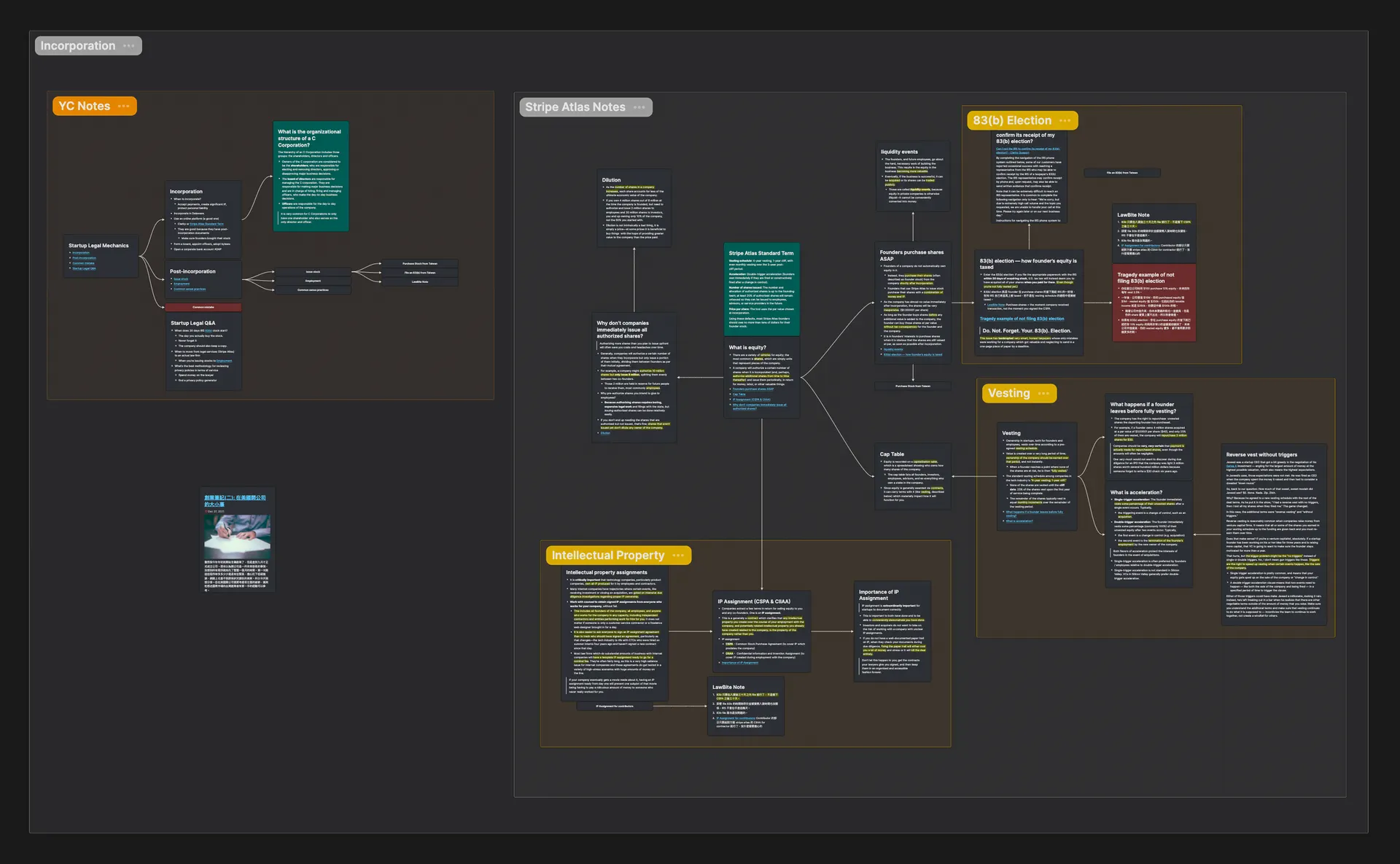Select the red Common mistake card

tap(203, 308)
